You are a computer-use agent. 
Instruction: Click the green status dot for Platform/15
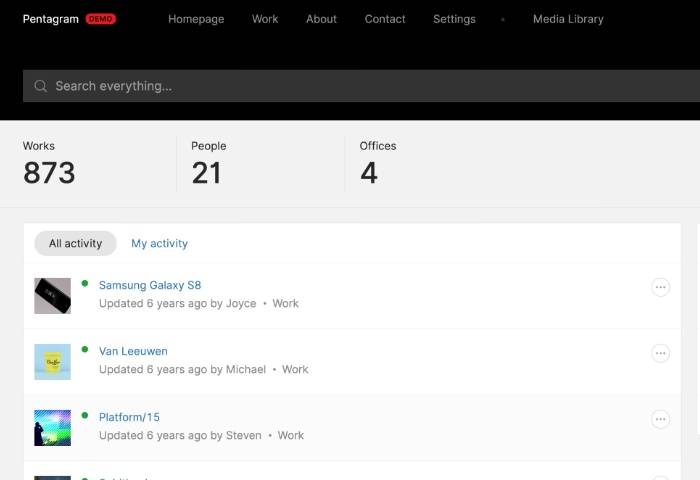[x=85, y=415]
